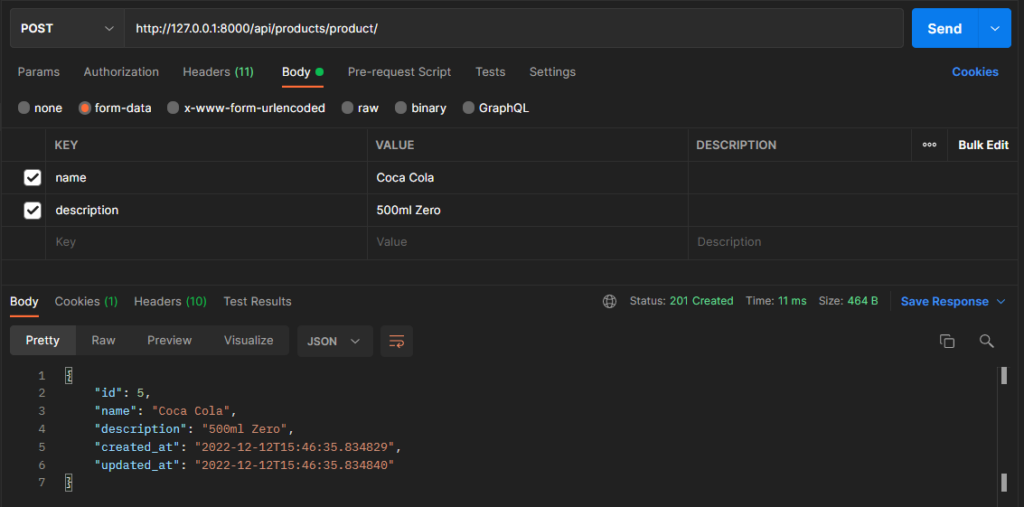Expand the Send button arrow options
This screenshot has width=1024, height=507.
[994, 29]
